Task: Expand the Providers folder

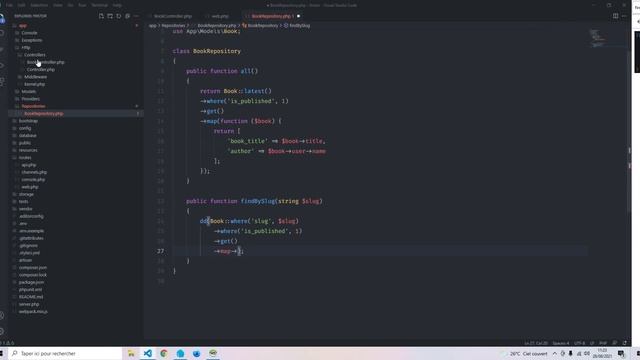Action: [x=31, y=99]
